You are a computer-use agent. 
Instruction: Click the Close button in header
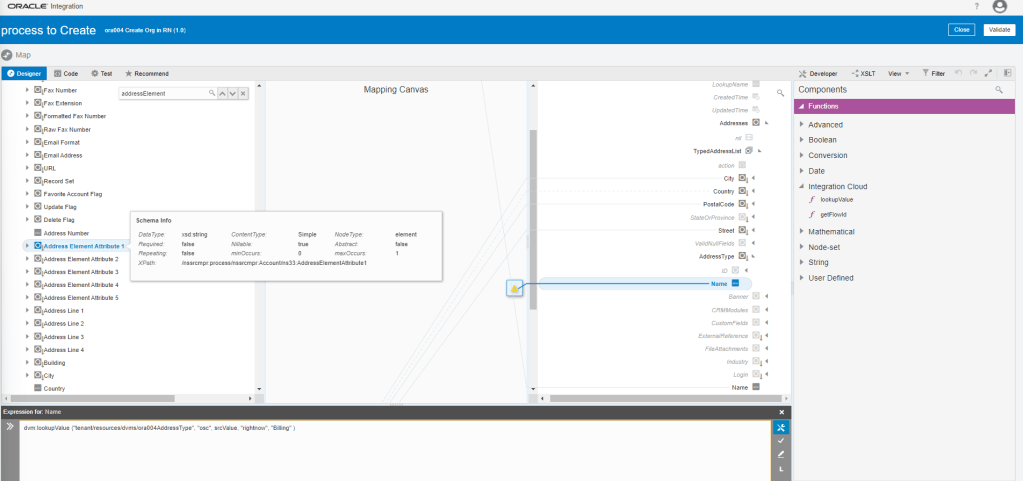coord(962,30)
